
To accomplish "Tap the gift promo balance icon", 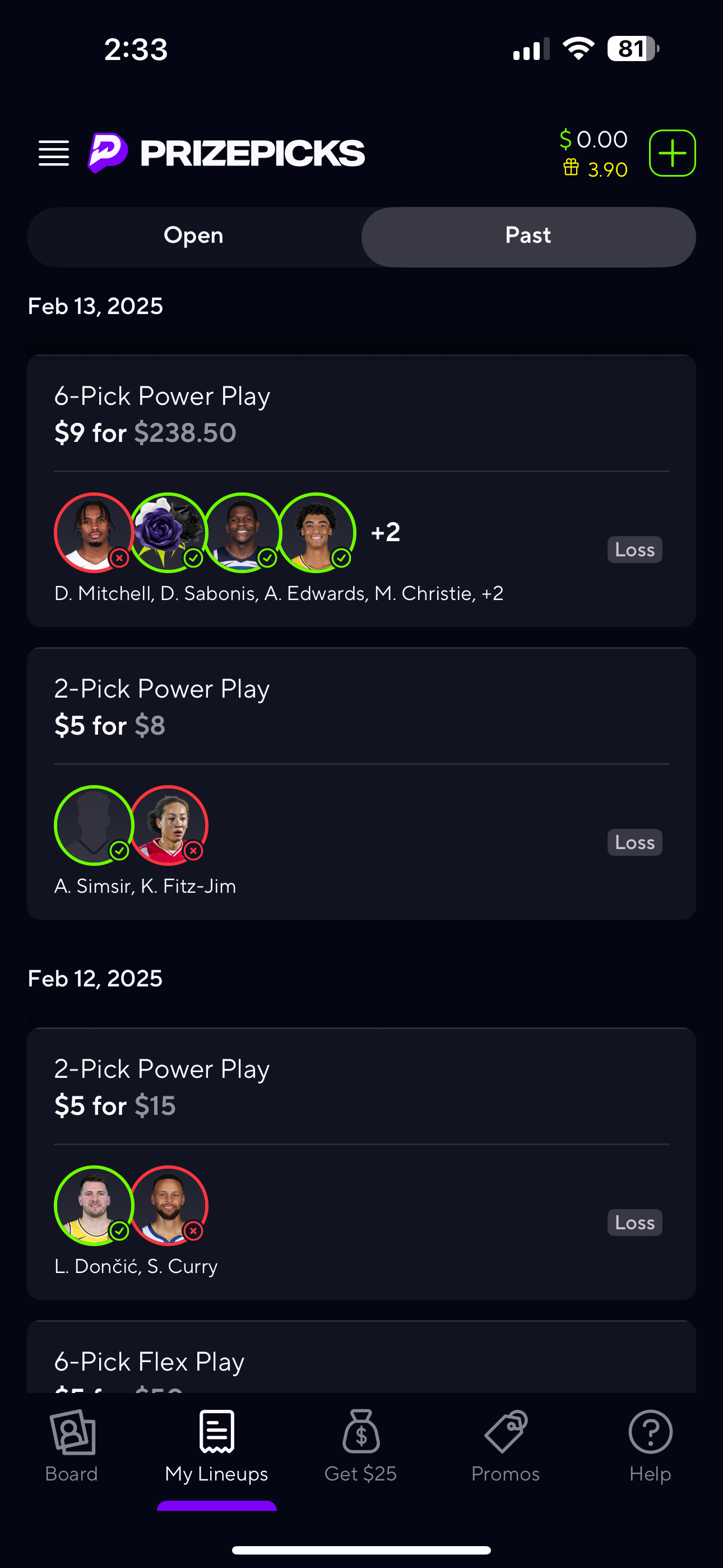I will coord(571,168).
